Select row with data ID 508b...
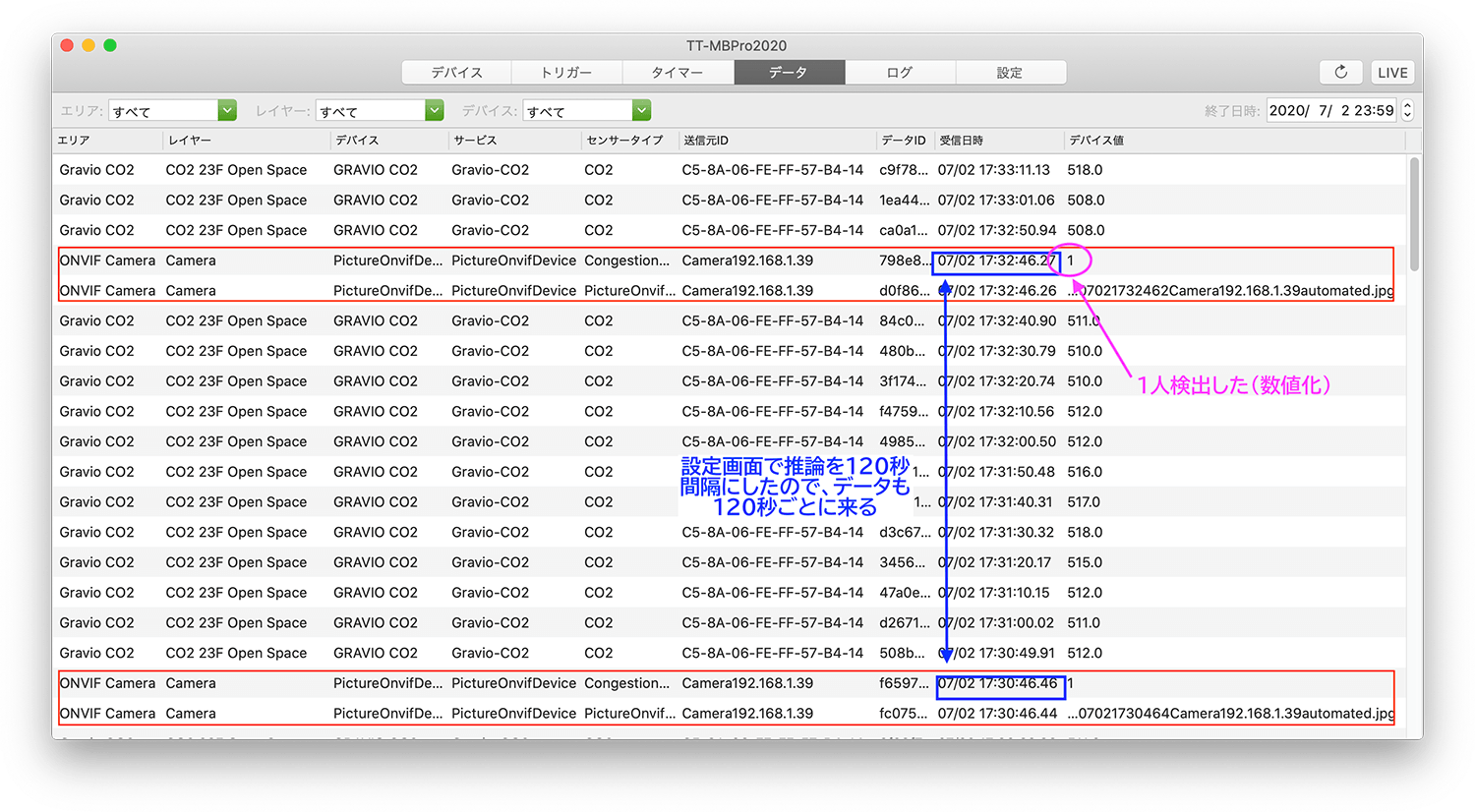 (730, 653)
